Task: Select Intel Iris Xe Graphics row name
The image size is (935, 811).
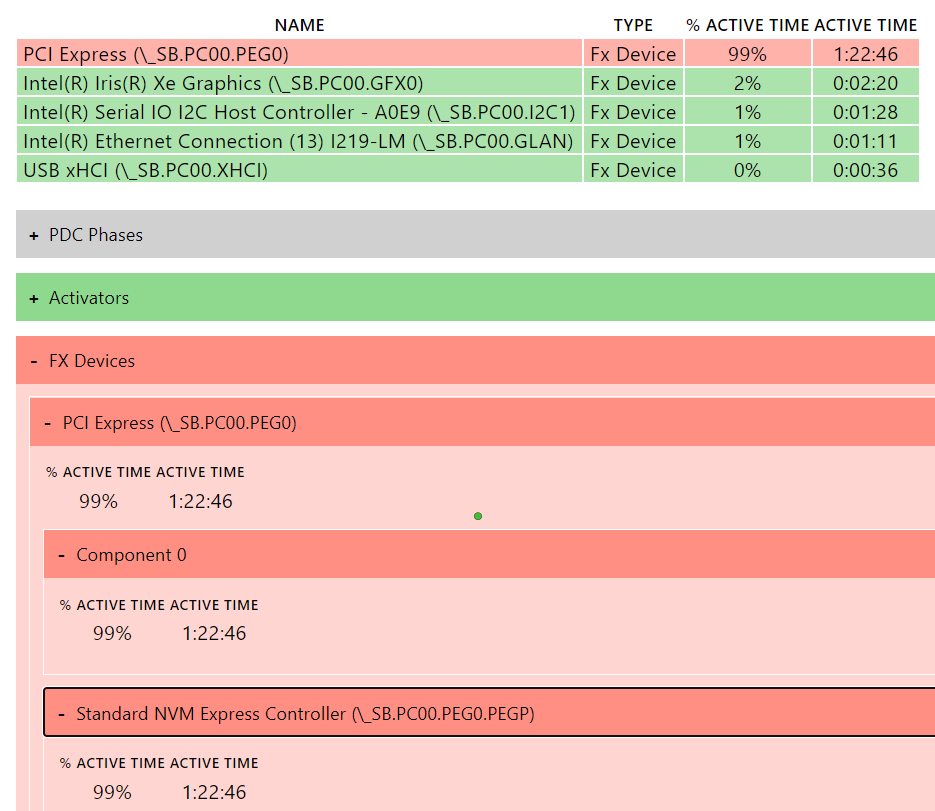Action: point(223,83)
